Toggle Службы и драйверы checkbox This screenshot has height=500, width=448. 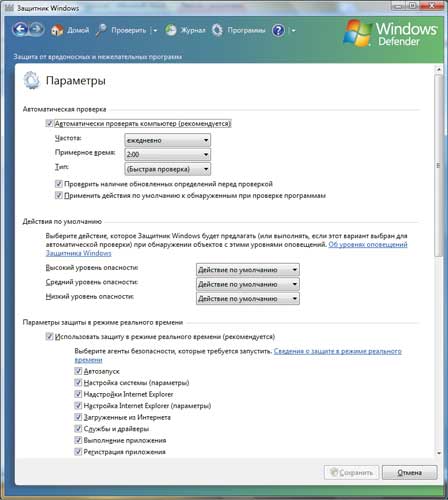pos(78,429)
